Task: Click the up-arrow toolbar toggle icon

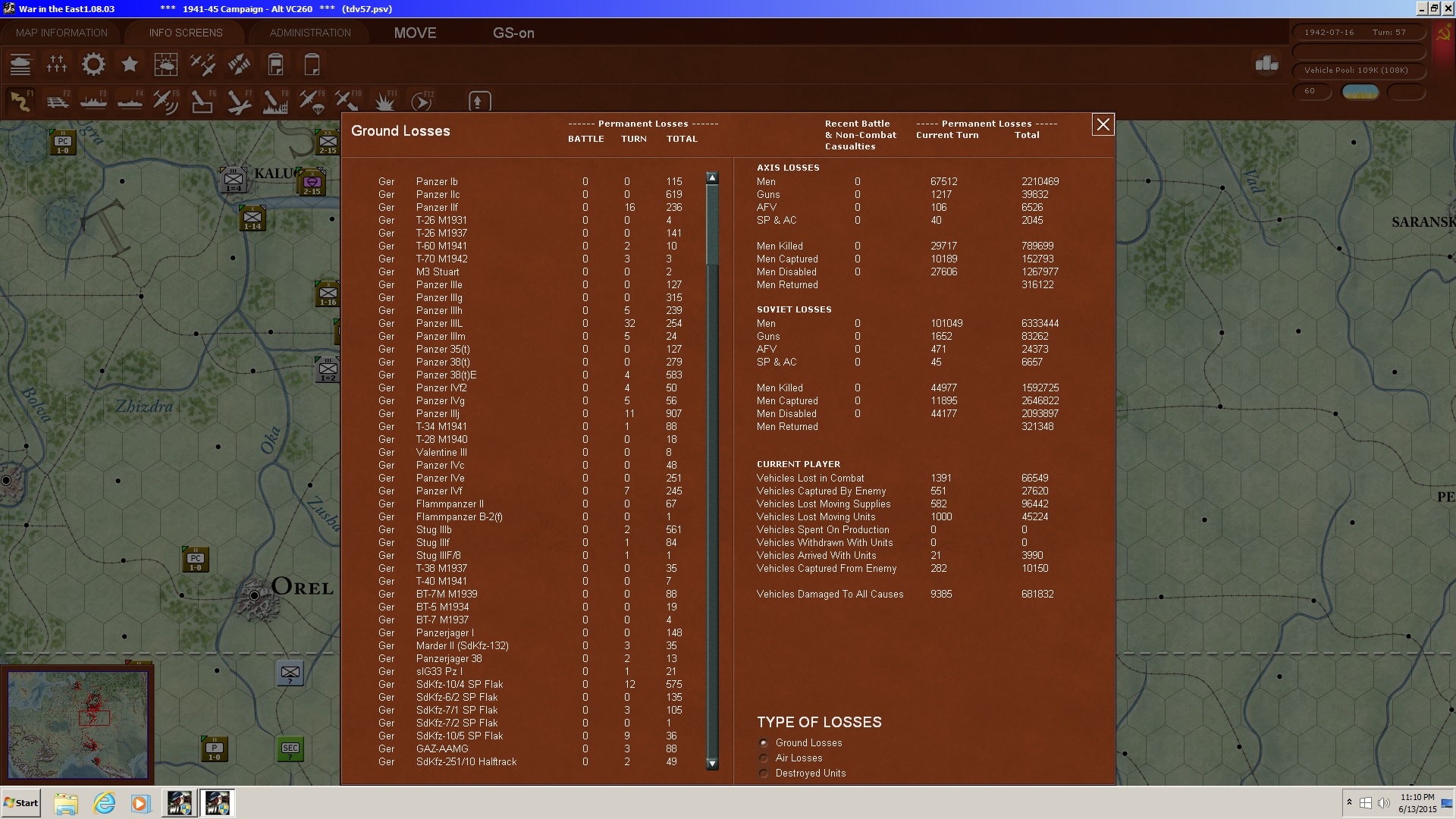Action: coord(479,101)
